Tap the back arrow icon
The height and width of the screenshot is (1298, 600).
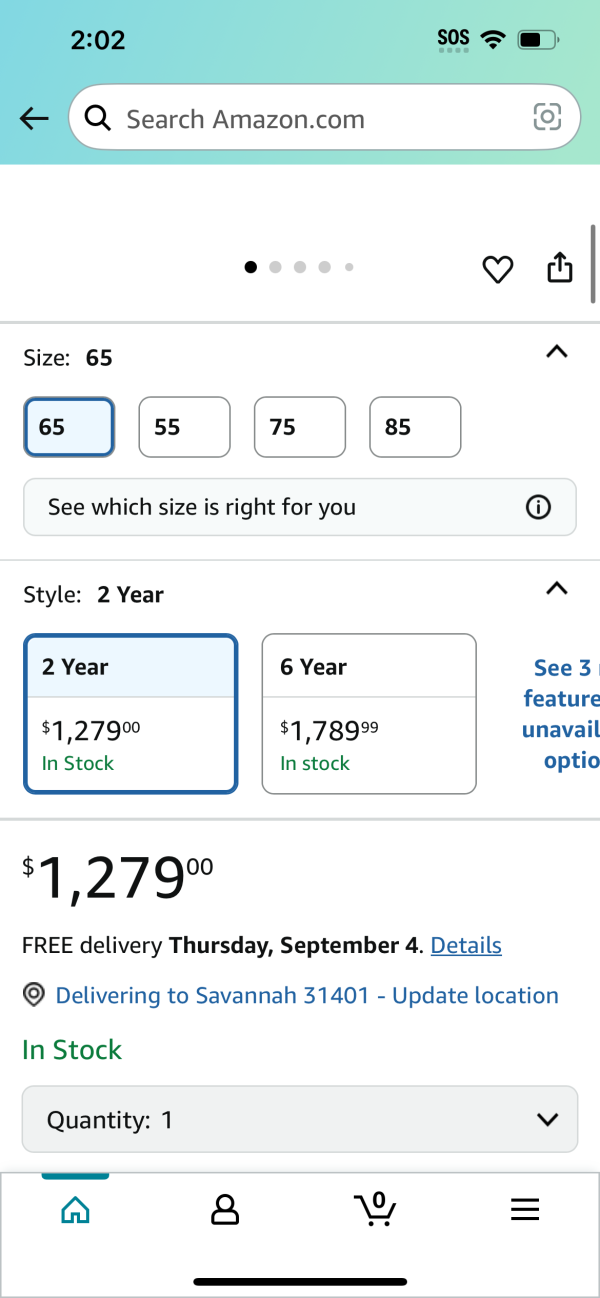(x=34, y=119)
